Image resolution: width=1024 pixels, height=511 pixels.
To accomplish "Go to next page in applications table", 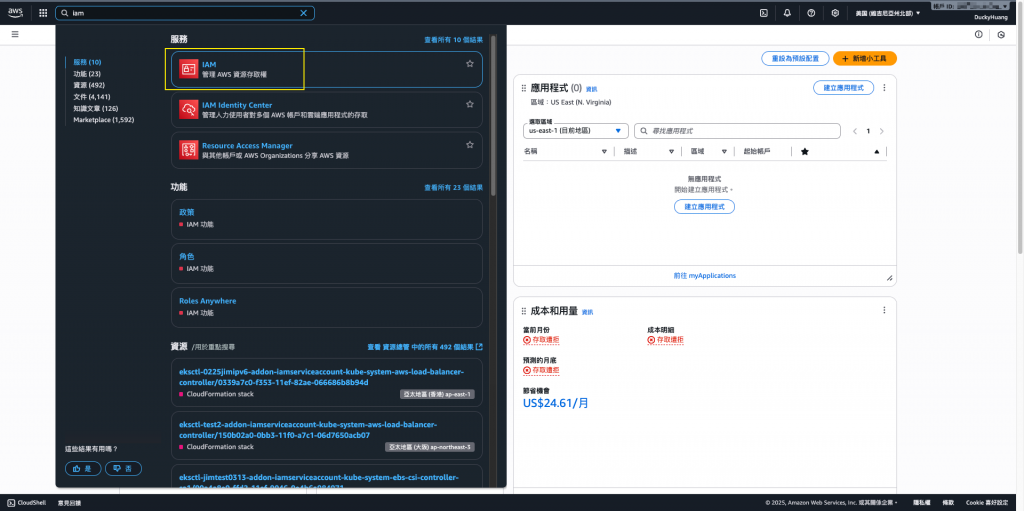I will pos(882,131).
